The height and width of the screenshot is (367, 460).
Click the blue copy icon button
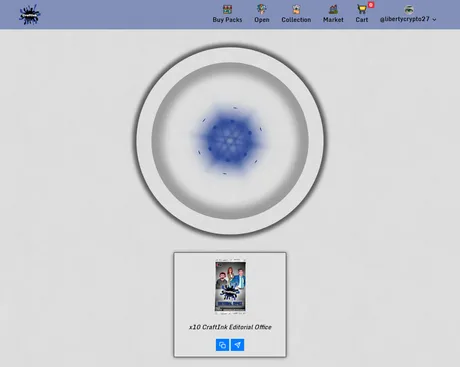click(222, 345)
